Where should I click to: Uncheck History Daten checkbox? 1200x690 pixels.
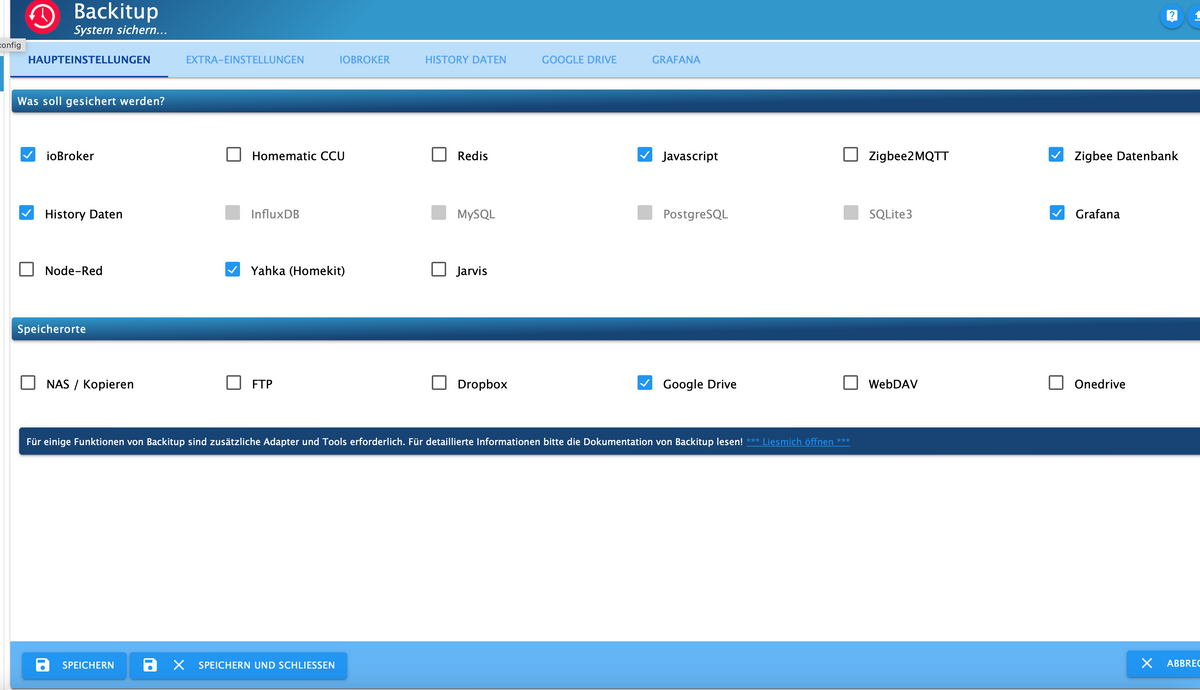coord(27,213)
